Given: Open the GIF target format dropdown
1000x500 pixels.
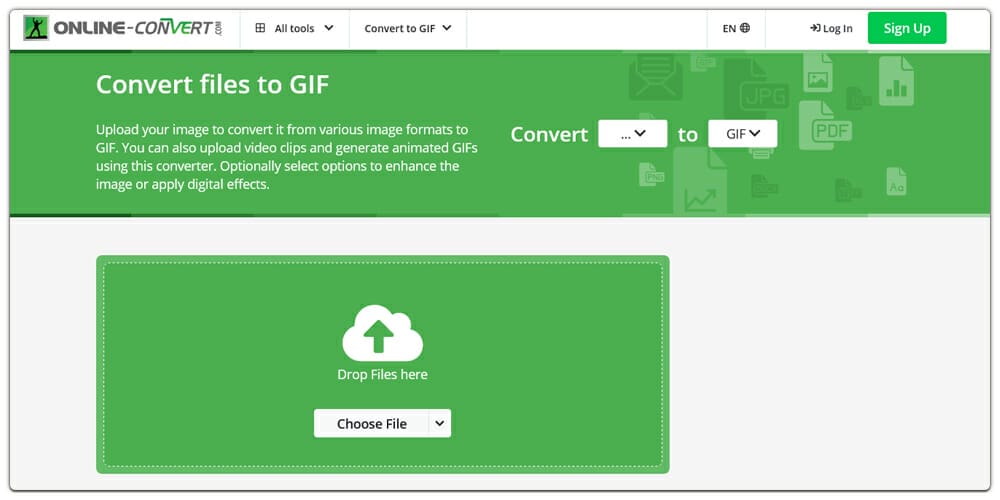Looking at the screenshot, I should pyautogui.click(x=743, y=134).
